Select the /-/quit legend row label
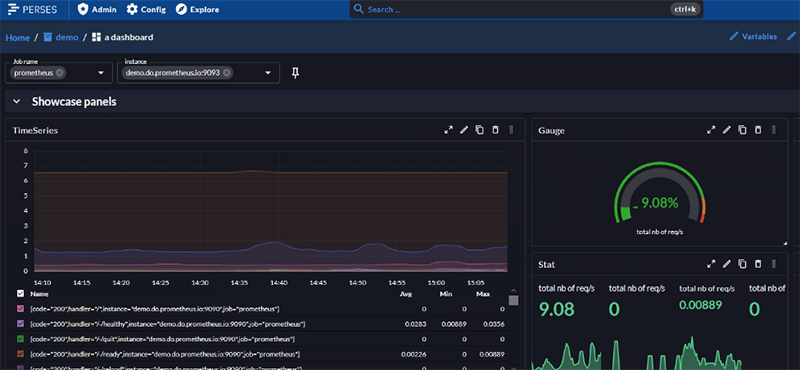 tap(162, 339)
